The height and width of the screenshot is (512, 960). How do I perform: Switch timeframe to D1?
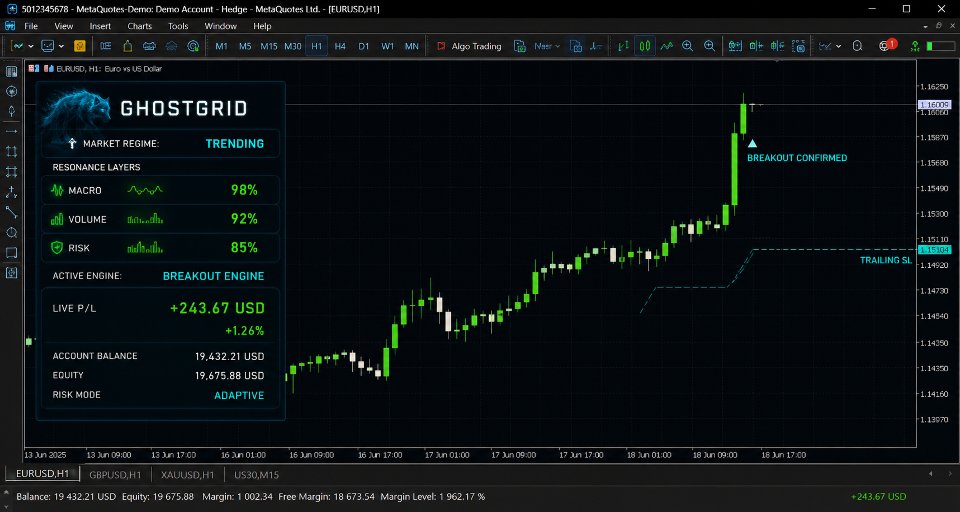(364, 46)
